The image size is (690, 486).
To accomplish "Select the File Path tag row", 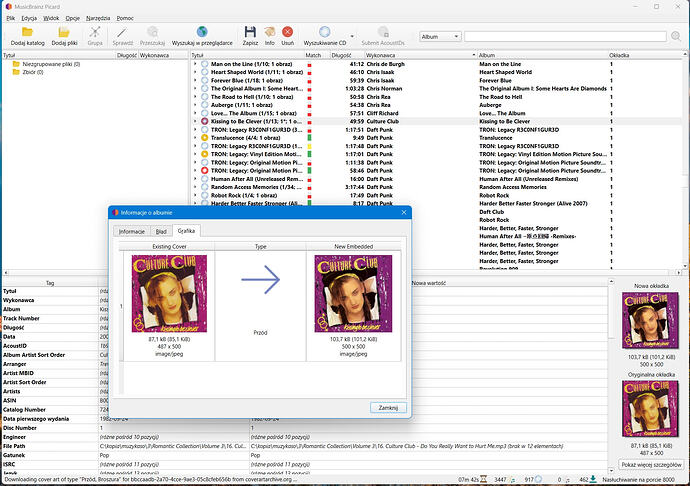I will pyautogui.click(x=305, y=446).
